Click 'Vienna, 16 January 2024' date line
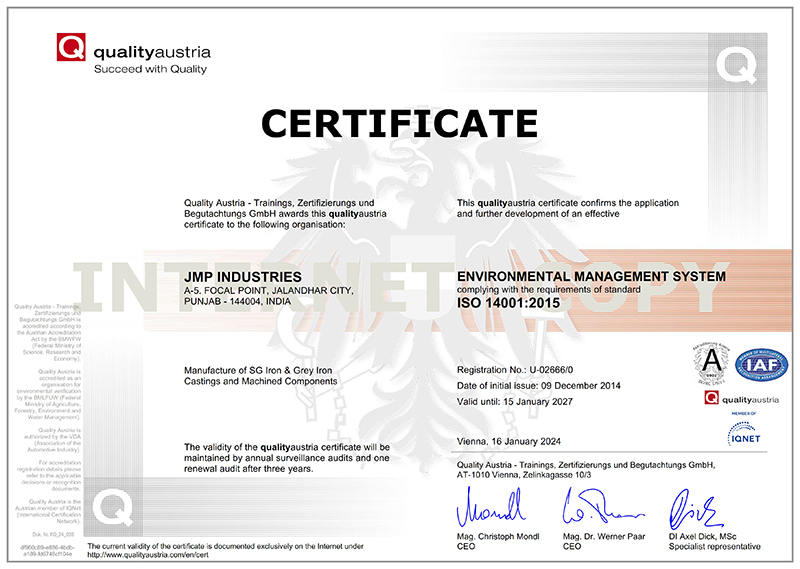This screenshot has width=800, height=569. (x=509, y=441)
